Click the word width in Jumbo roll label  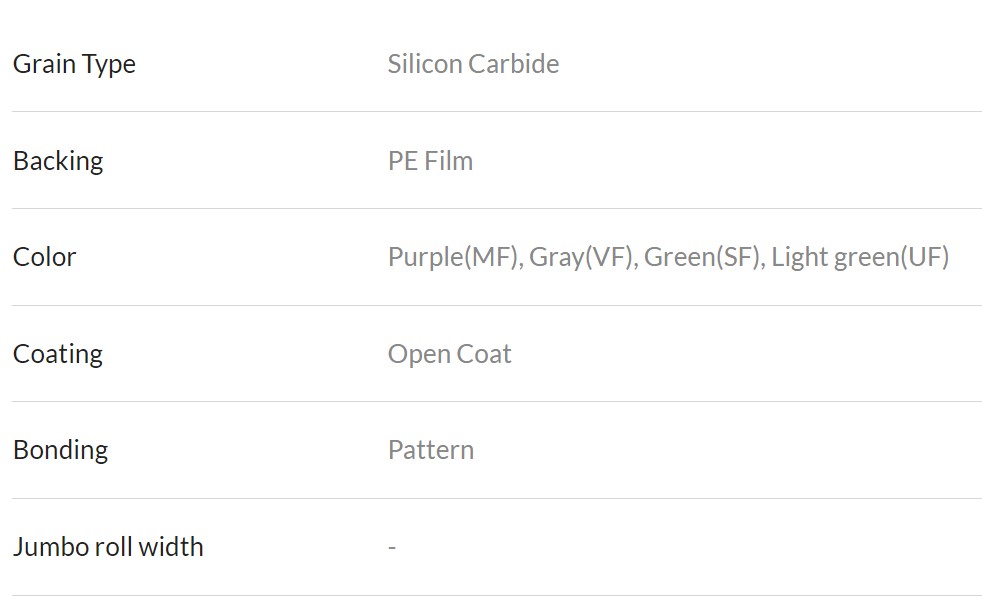(x=170, y=547)
